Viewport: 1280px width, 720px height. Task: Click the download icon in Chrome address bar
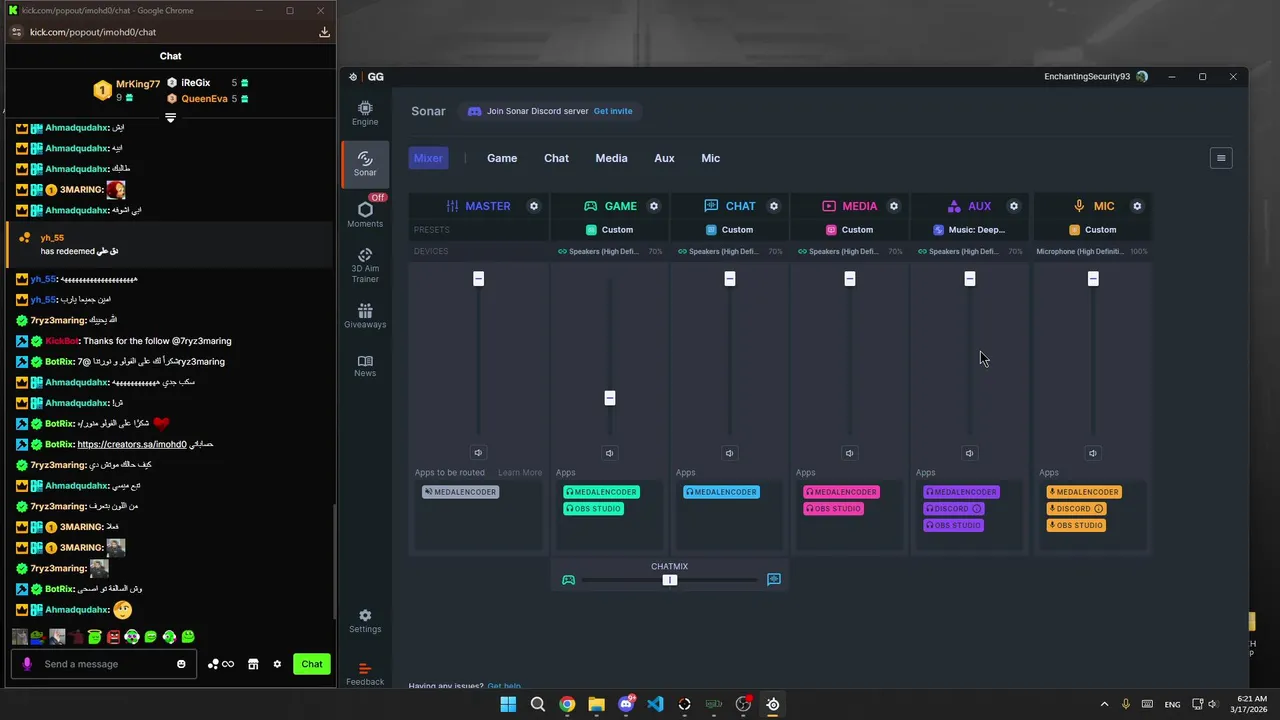coord(324,32)
